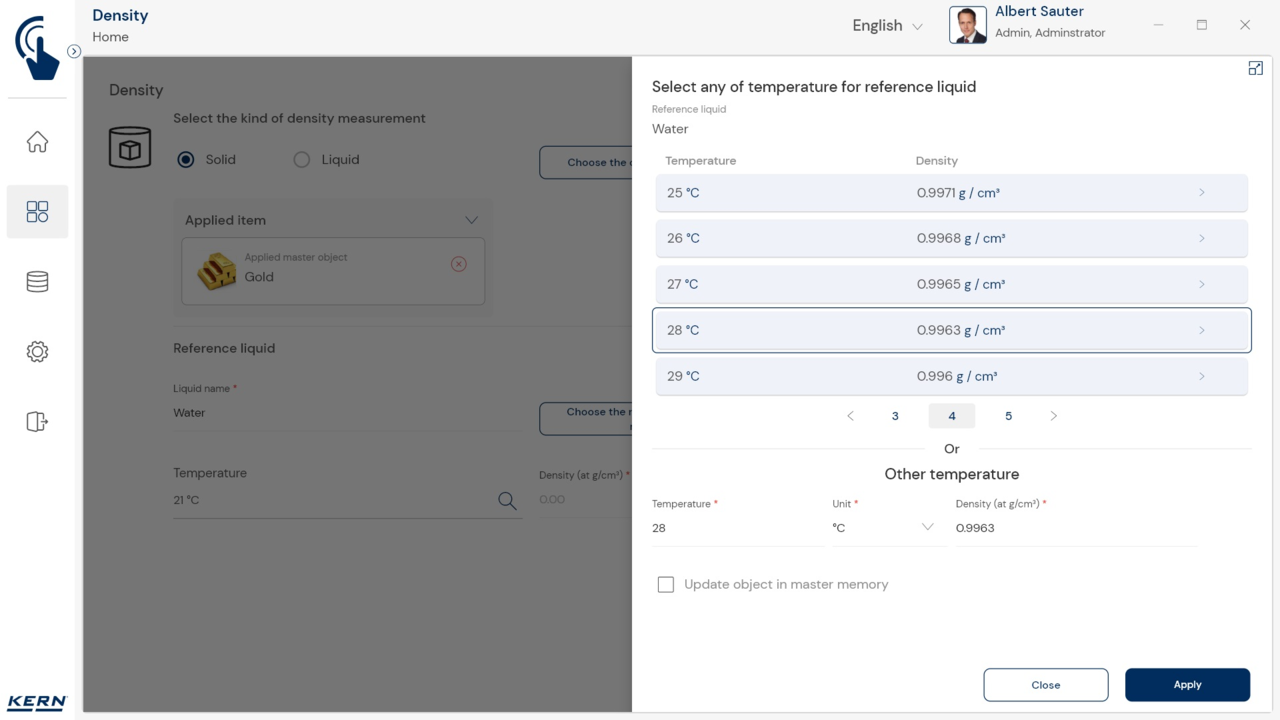Open the settings gear in sidebar

click(x=37, y=352)
